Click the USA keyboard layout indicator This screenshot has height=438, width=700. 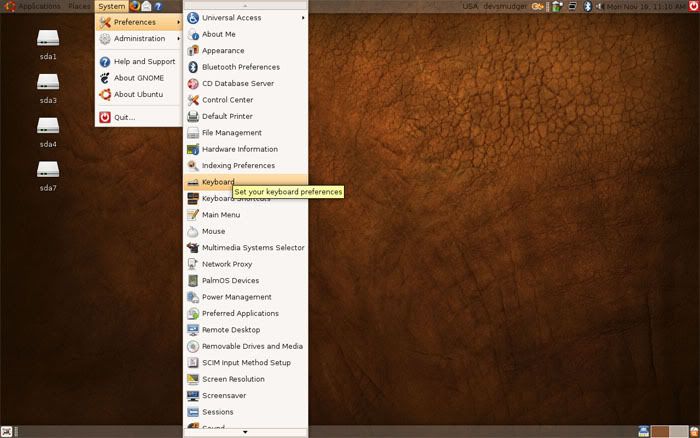coord(470,6)
